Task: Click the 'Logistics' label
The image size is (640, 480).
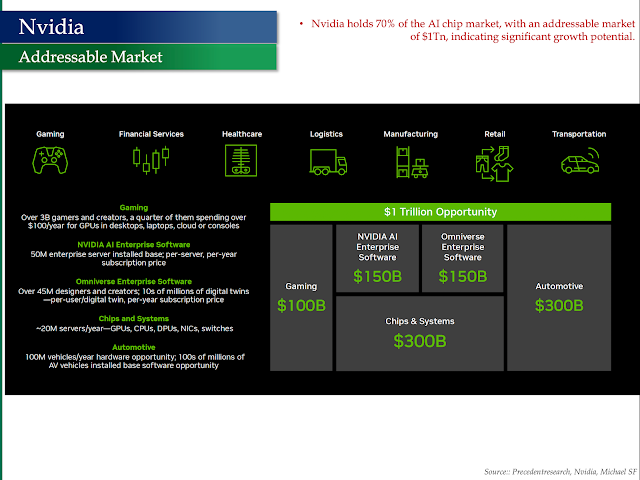Action: click(x=326, y=134)
